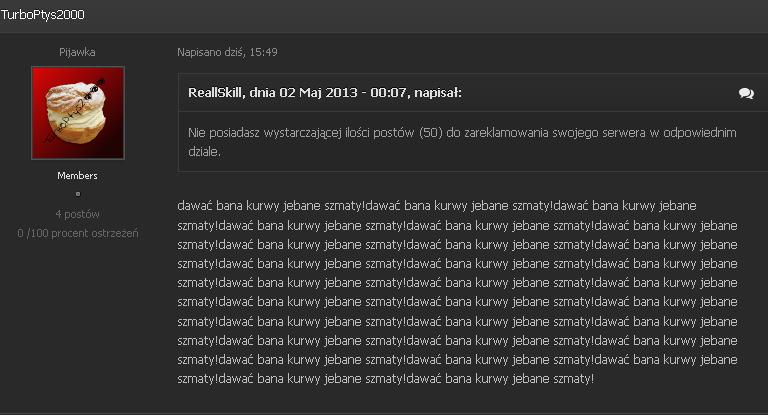Click the 4 postów post count

click(77, 214)
